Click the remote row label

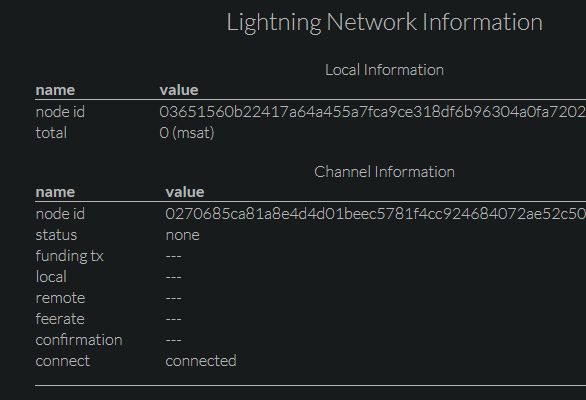(x=61, y=298)
